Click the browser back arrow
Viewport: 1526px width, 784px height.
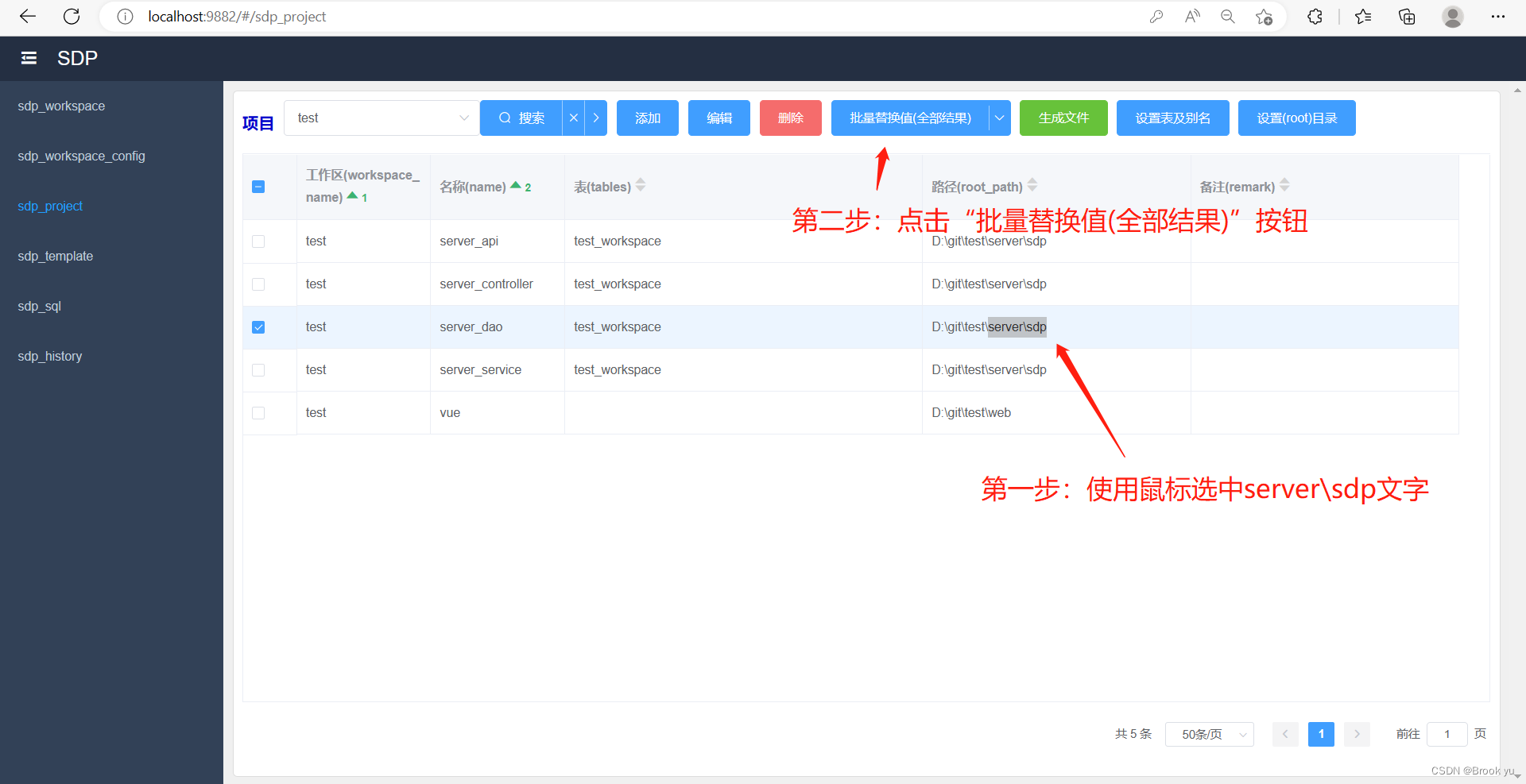point(28,17)
